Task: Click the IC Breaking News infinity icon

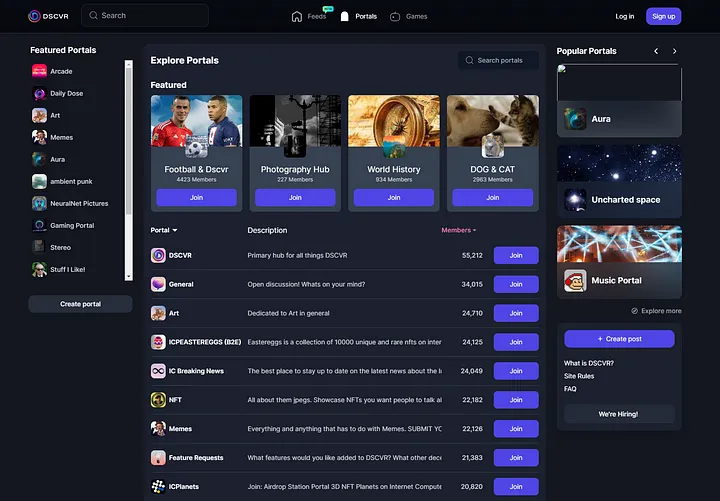Action: point(158,371)
